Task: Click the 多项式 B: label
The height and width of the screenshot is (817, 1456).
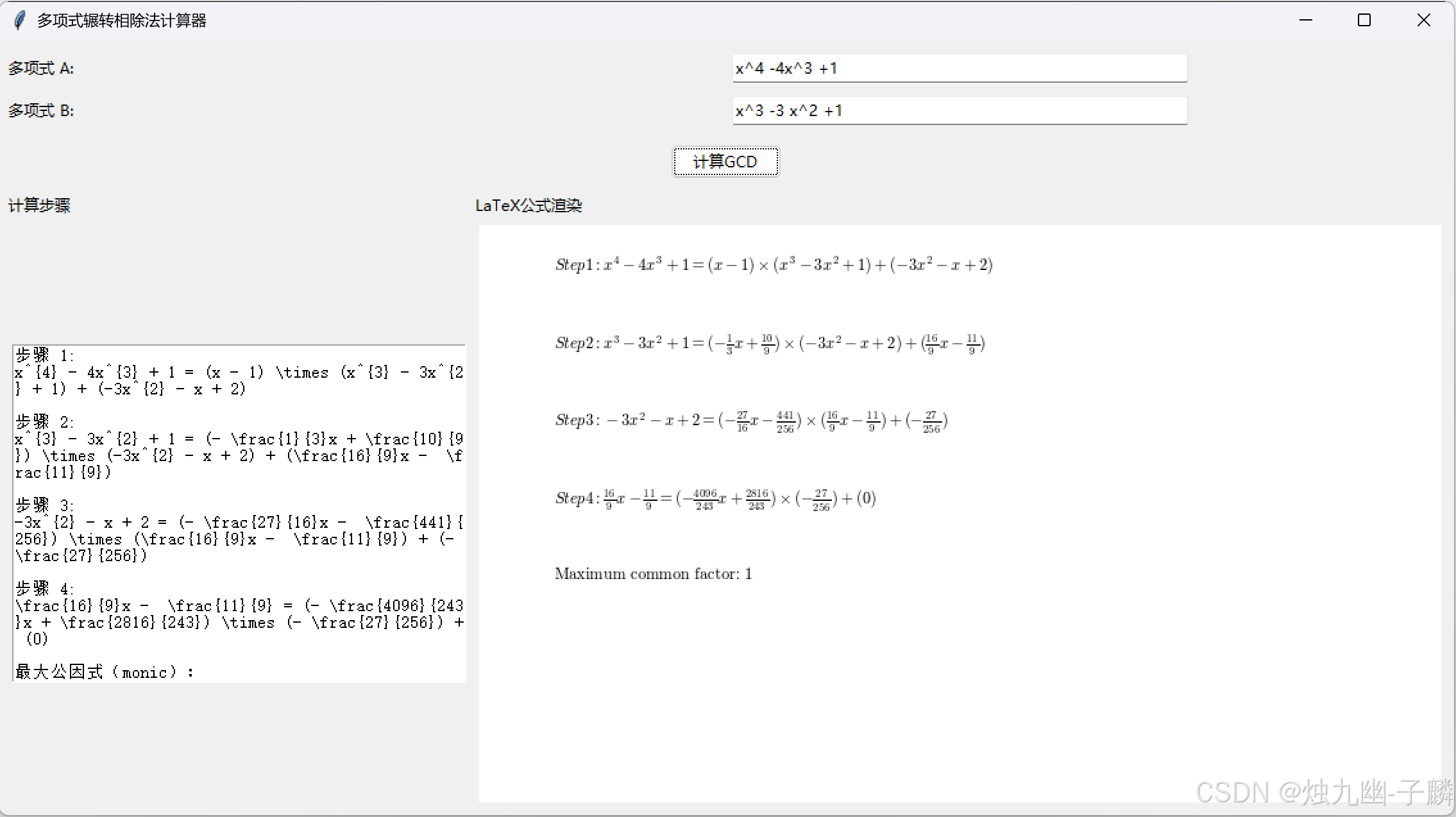Action: (x=41, y=111)
